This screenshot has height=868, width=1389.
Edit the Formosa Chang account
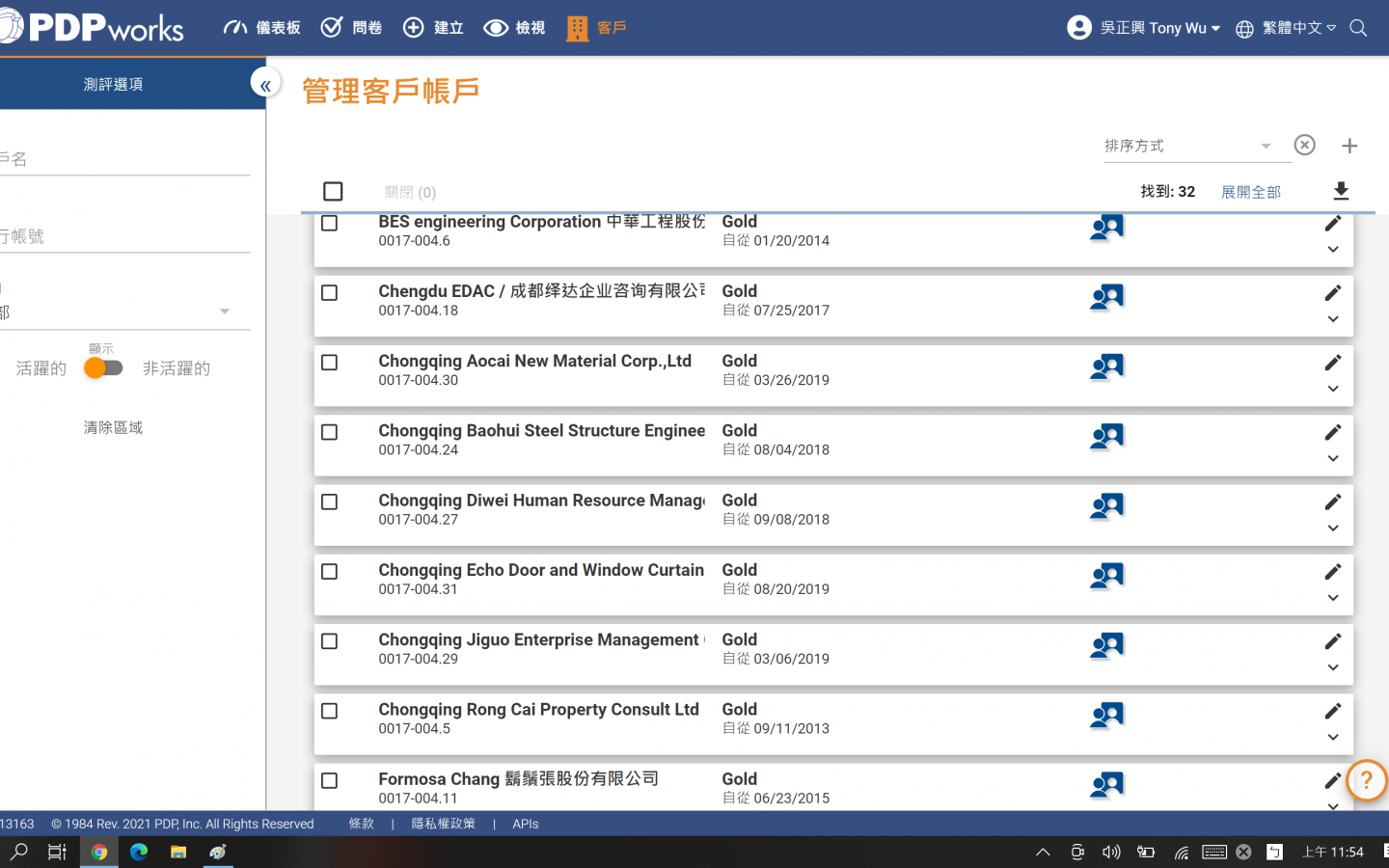1333,780
